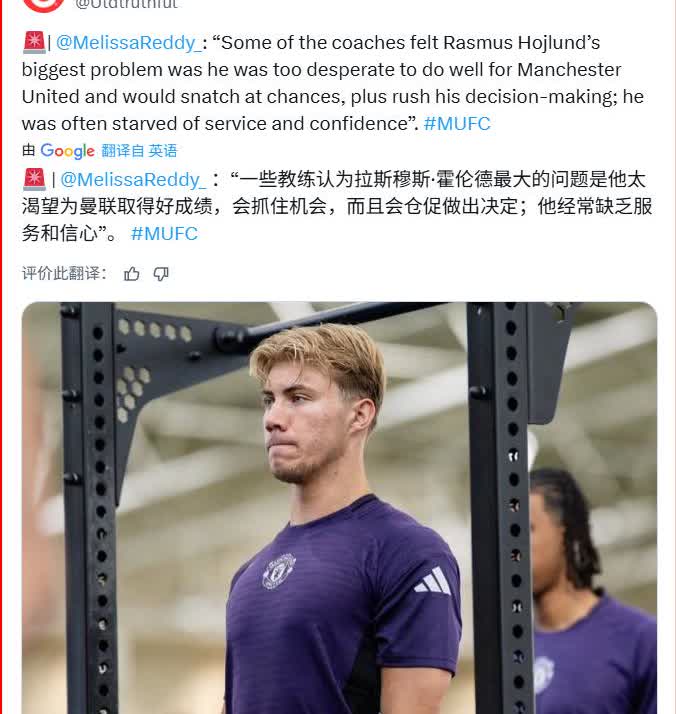Click the 由 character before the Google logo
Viewport: 676px width, 714px height.
coord(28,150)
